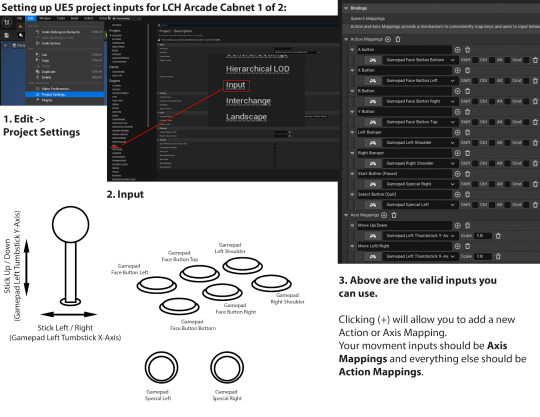The height and width of the screenshot is (417, 540).
Task: Add key to X Button mapping
Action: click(457, 70)
